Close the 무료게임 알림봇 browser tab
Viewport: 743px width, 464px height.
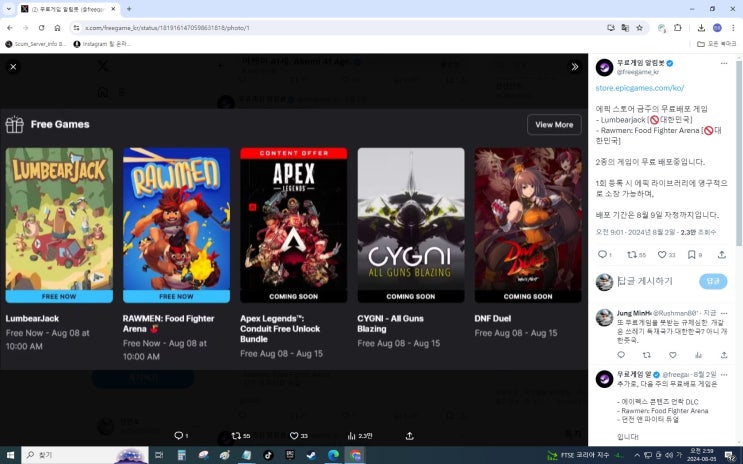pos(113,9)
